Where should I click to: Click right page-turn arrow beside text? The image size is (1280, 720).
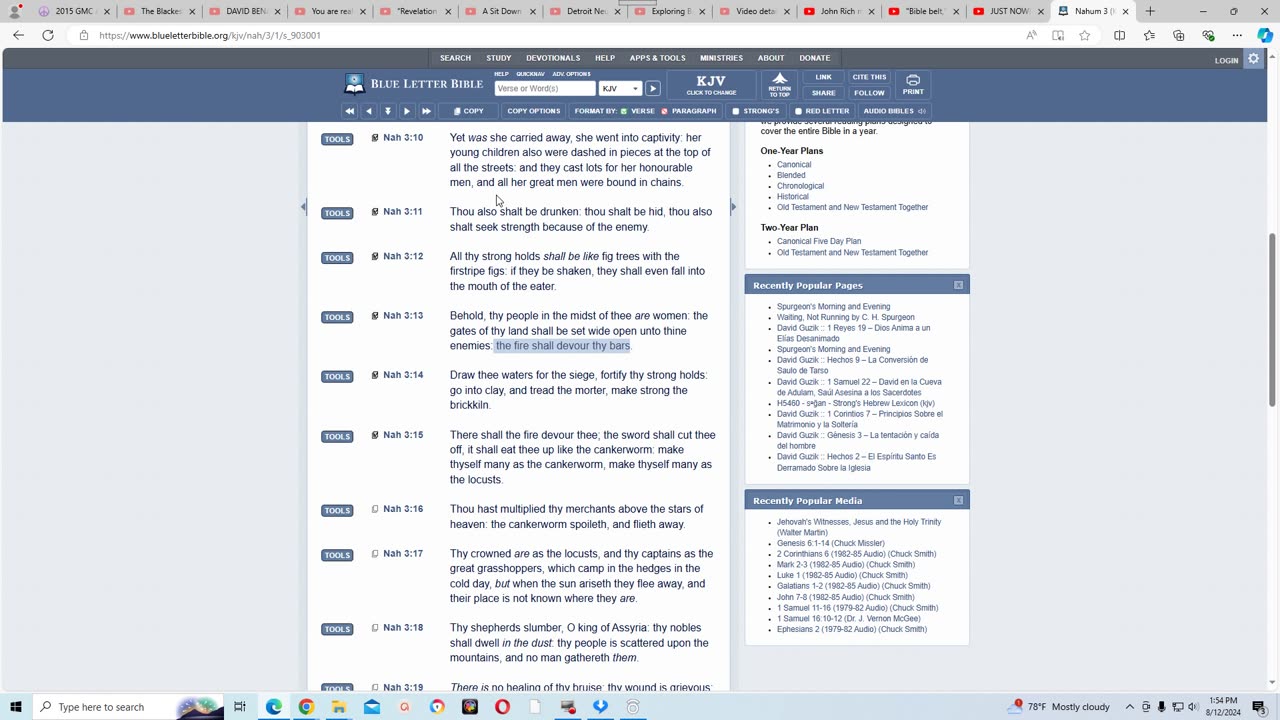point(733,207)
